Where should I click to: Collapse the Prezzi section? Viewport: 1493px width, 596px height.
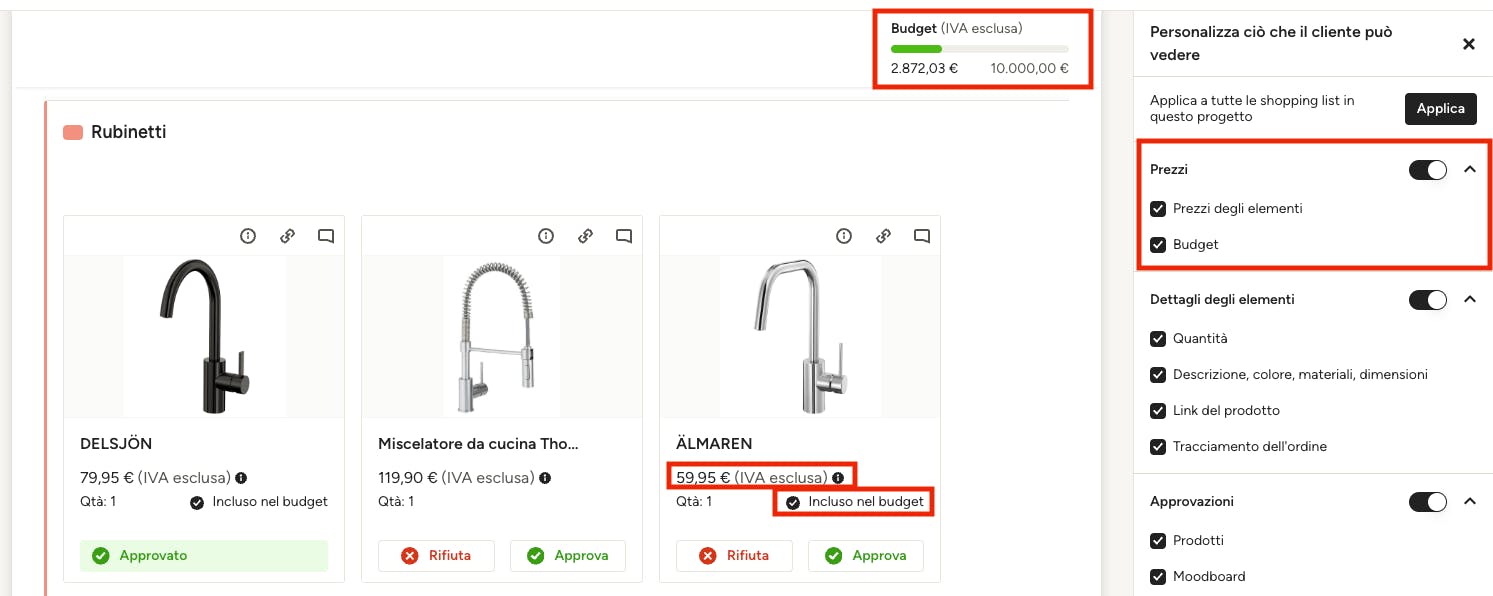coord(1469,170)
